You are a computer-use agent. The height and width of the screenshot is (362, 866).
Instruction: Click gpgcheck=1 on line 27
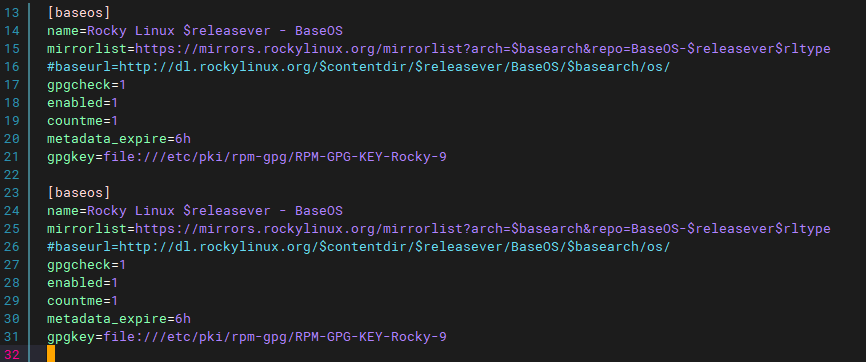(87, 265)
